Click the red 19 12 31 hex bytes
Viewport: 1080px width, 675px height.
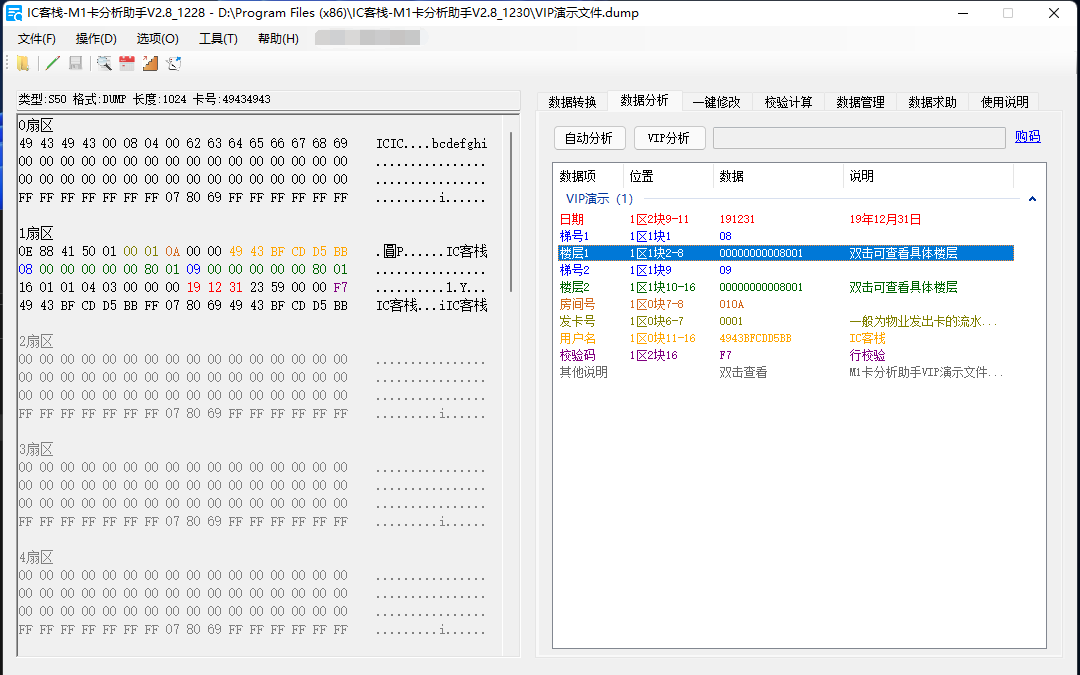pyautogui.click(x=214, y=287)
